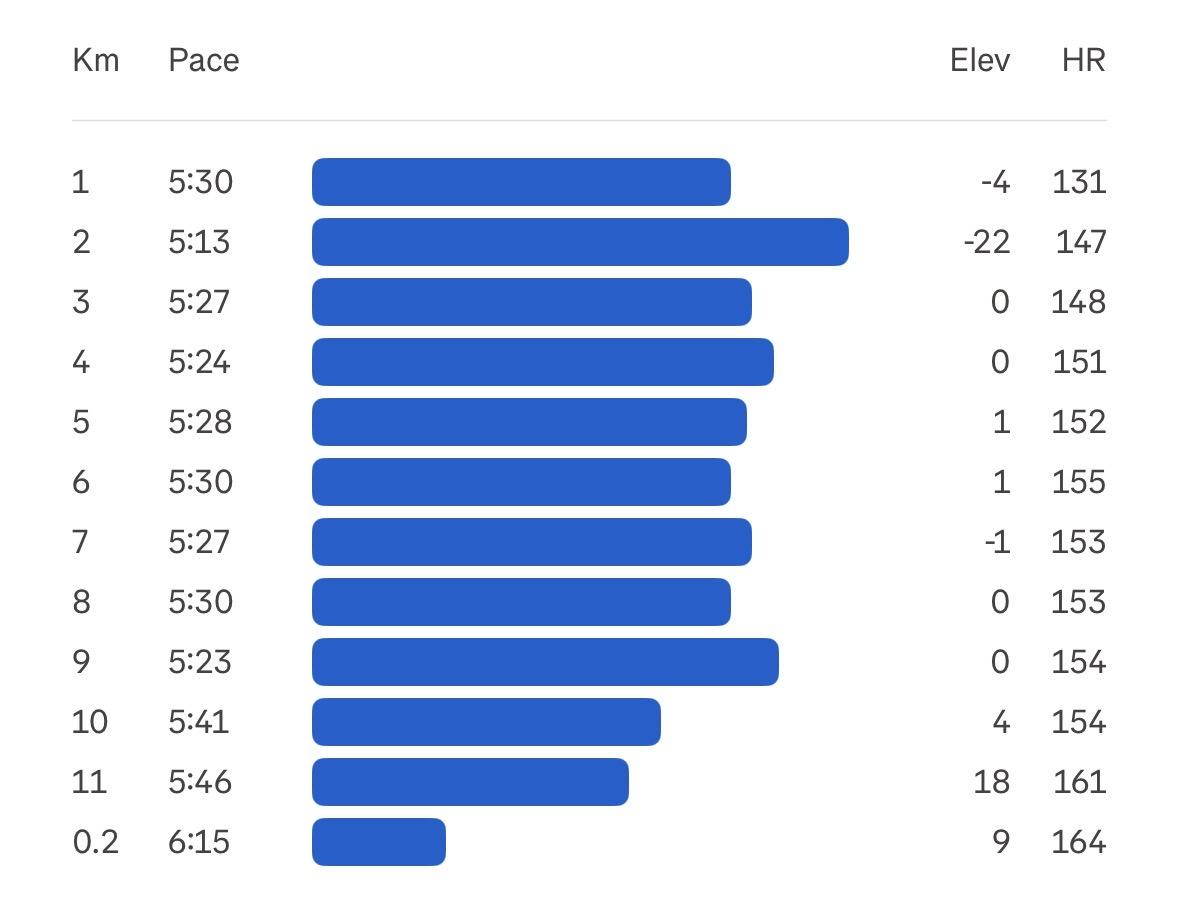Click the elevation value 18 in kilometer 11
Screen dimensions: 1179x907
pos(992,782)
